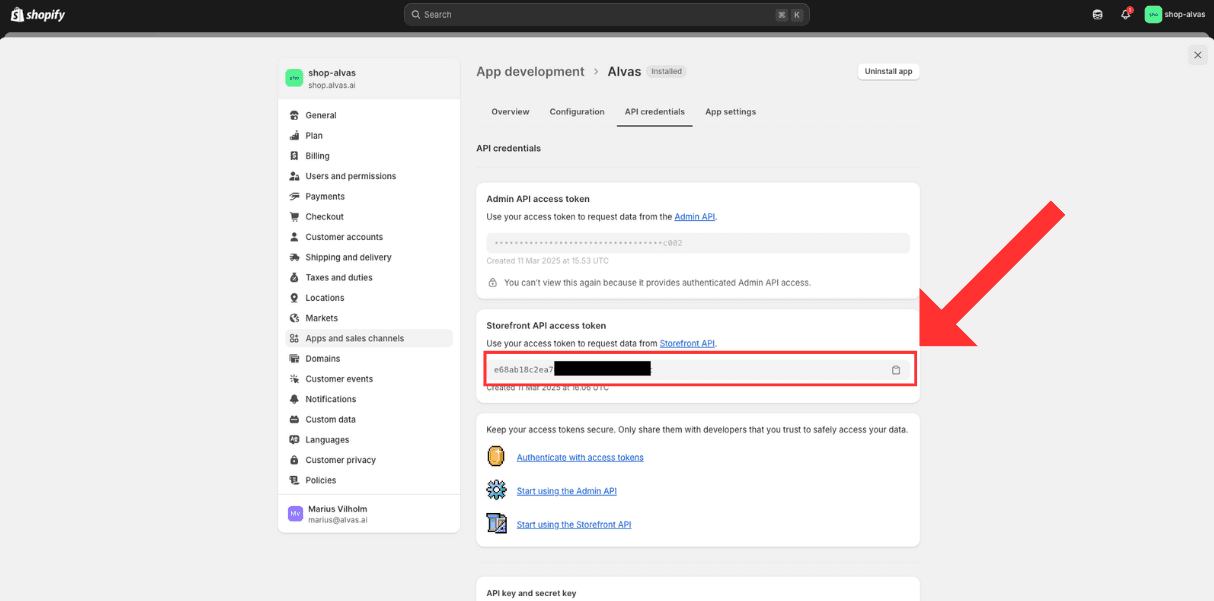The image size is (1214, 601).
Task: Open Start using the Admin API link
Action: 567,491
